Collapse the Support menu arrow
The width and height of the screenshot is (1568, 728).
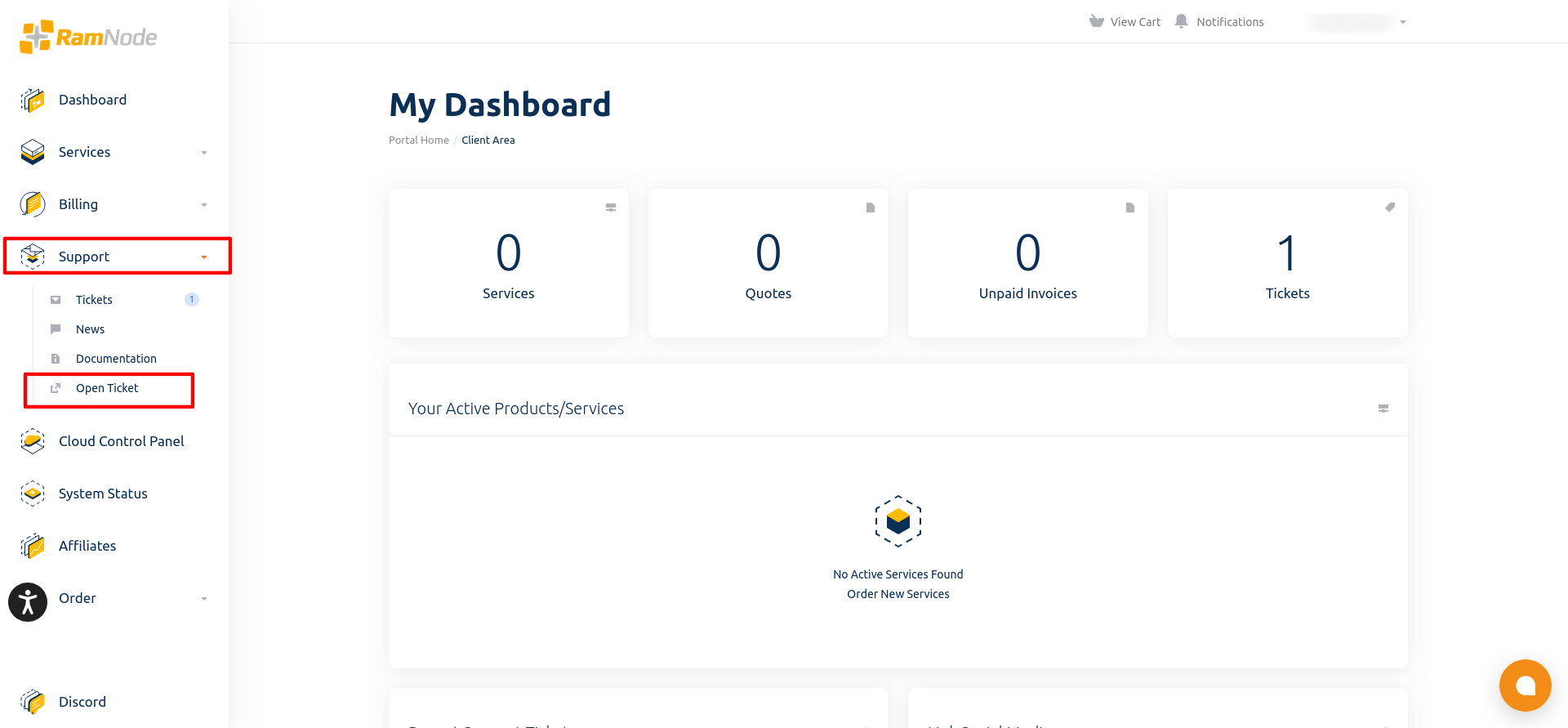[204, 257]
